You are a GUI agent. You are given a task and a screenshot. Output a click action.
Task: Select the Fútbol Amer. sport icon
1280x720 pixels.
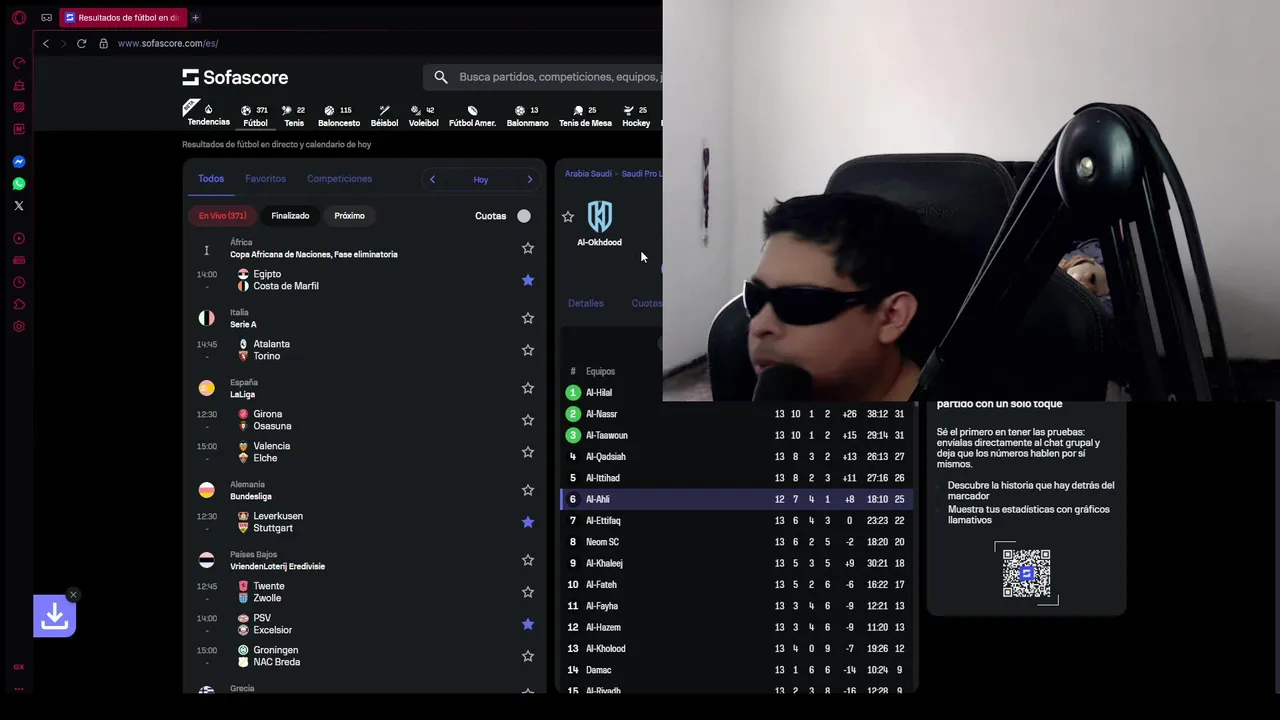click(x=472, y=116)
